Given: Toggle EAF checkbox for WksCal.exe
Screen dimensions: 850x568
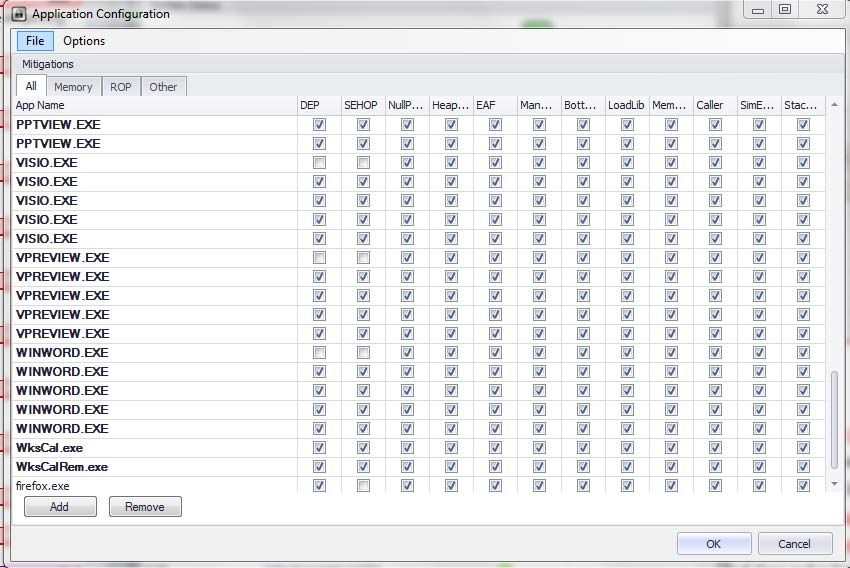Looking at the screenshot, I should [495, 448].
